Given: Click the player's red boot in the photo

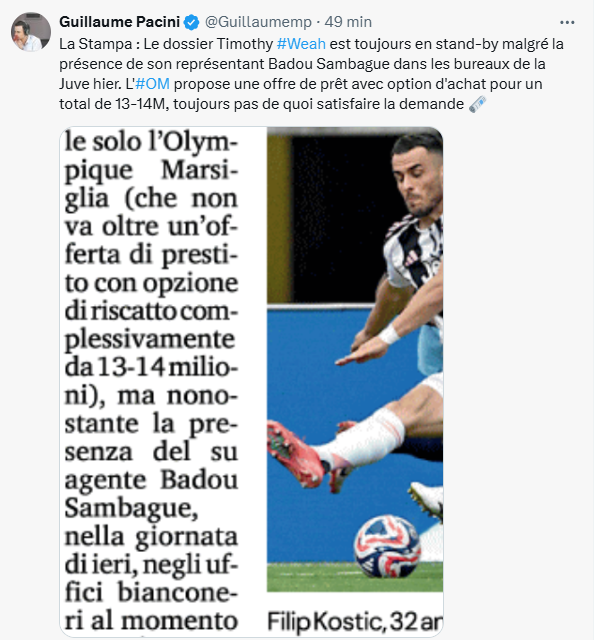Looking at the screenshot, I should [295, 453].
